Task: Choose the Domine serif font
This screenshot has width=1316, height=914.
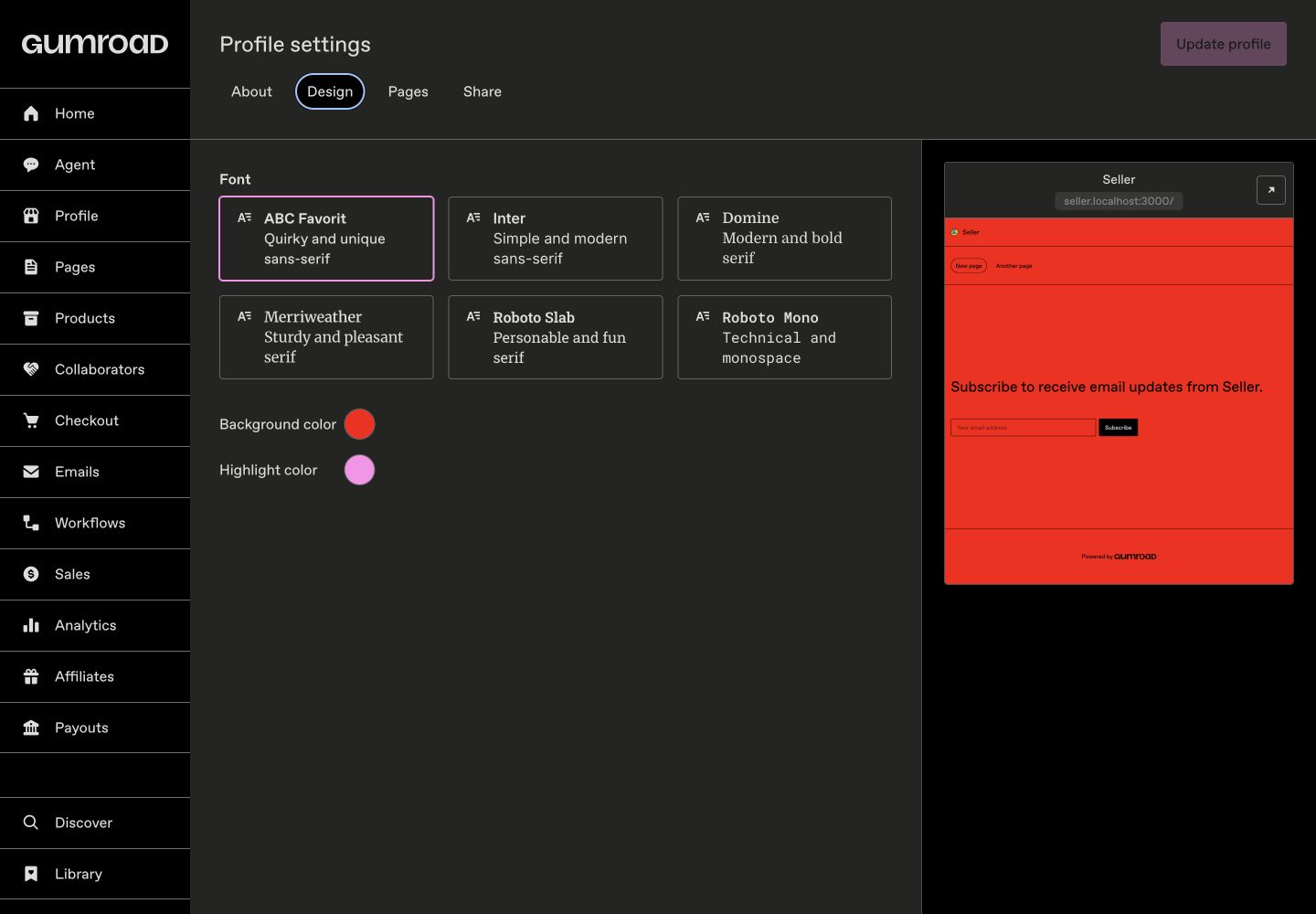Action: coord(784,239)
